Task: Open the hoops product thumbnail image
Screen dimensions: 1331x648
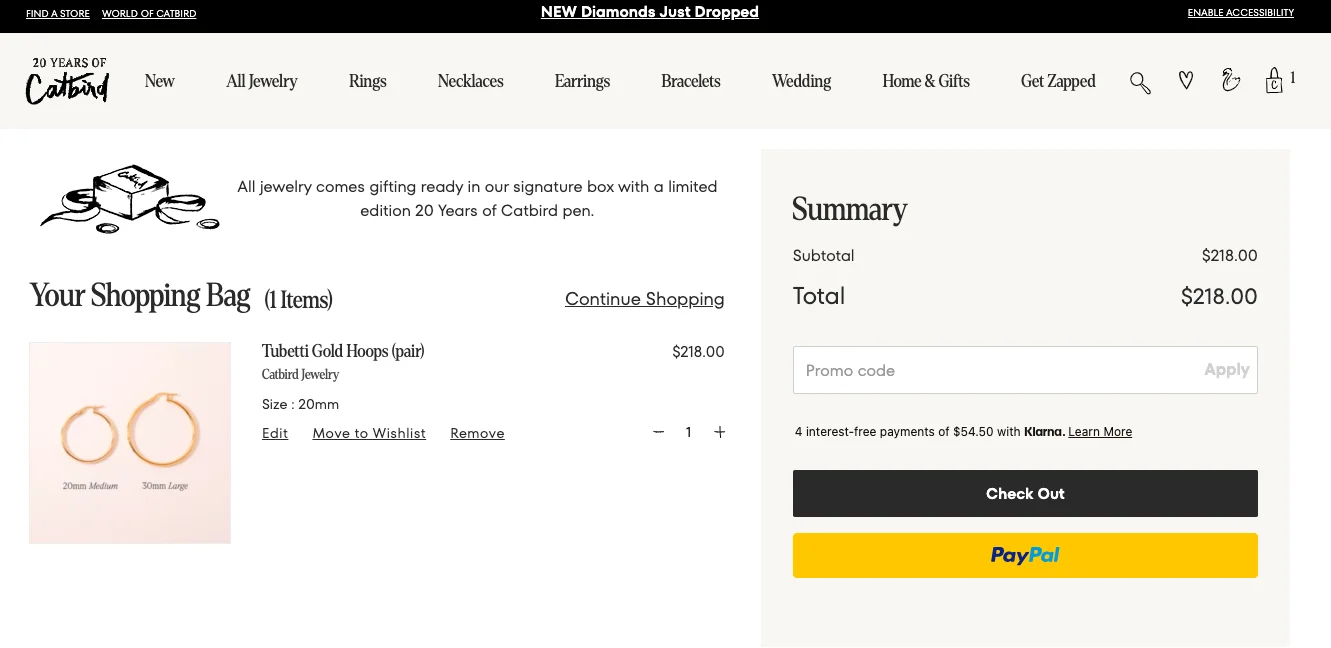Action: [x=130, y=443]
